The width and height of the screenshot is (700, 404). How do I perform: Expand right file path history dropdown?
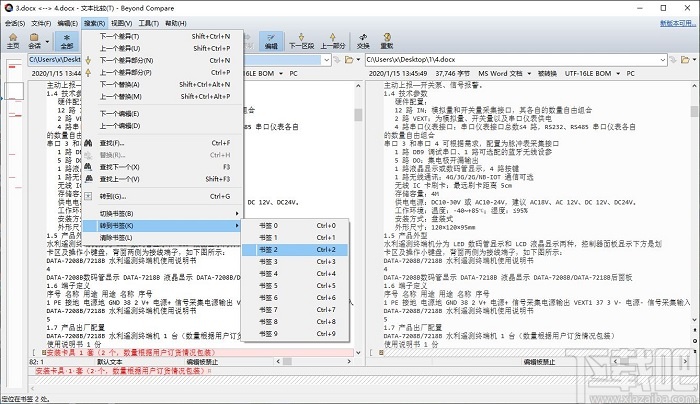coord(663,60)
